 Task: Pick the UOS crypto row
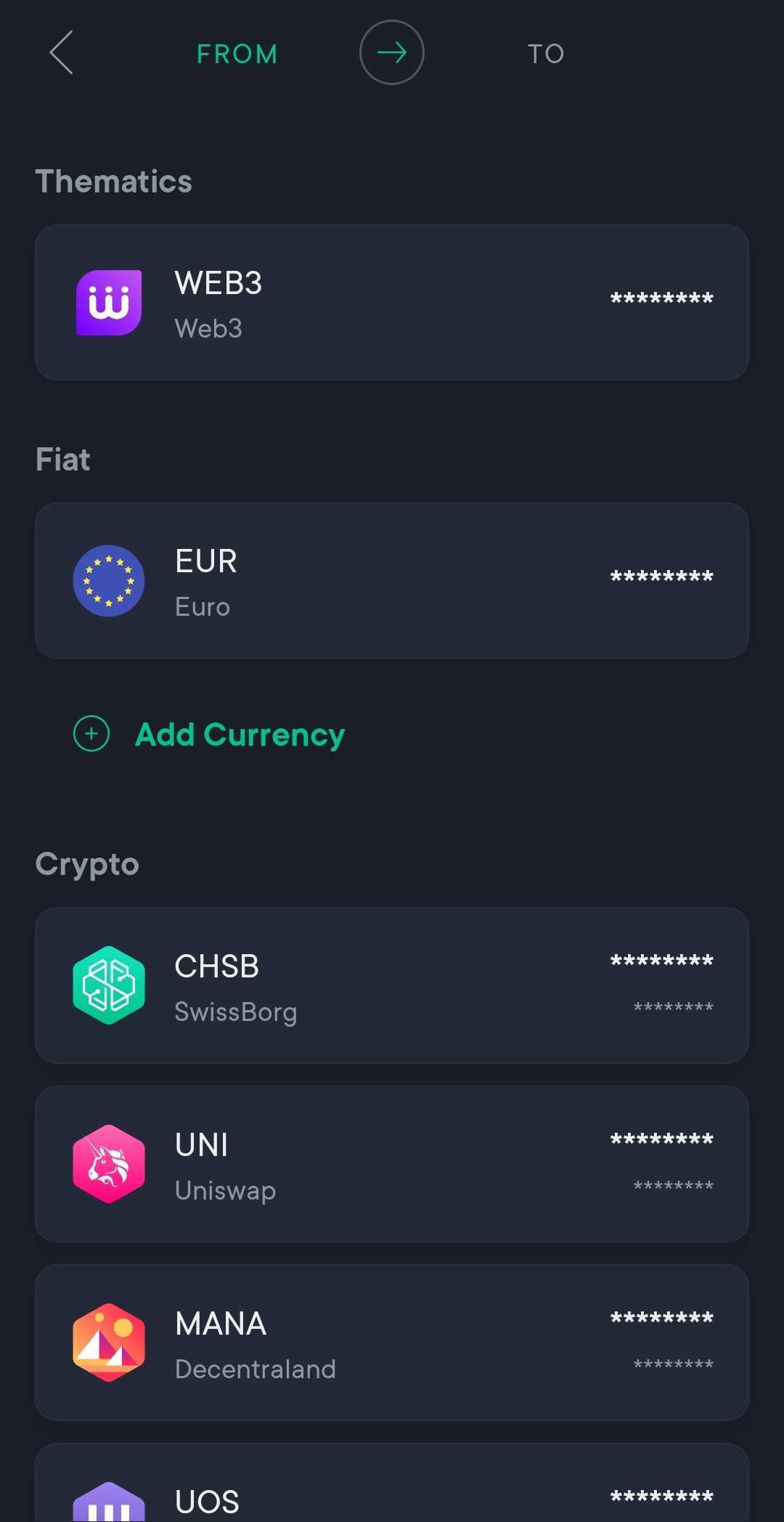392,1483
